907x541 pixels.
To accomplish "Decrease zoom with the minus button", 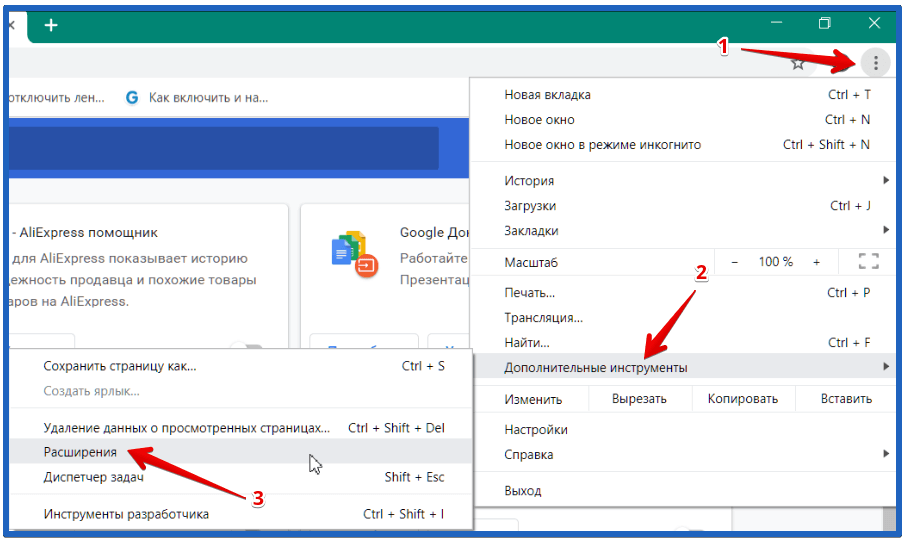I will (x=735, y=262).
